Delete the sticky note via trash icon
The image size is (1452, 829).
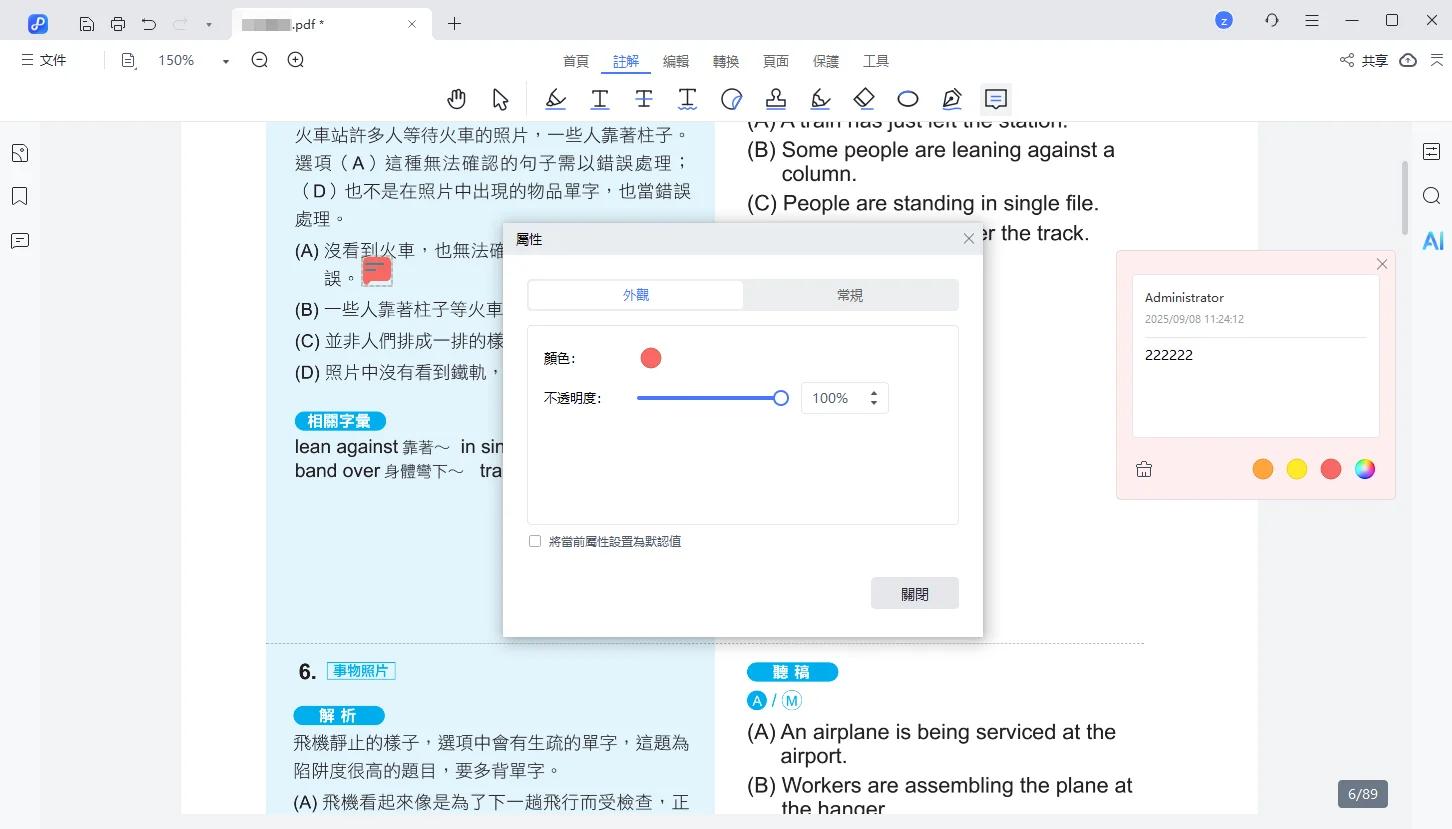(1143, 468)
